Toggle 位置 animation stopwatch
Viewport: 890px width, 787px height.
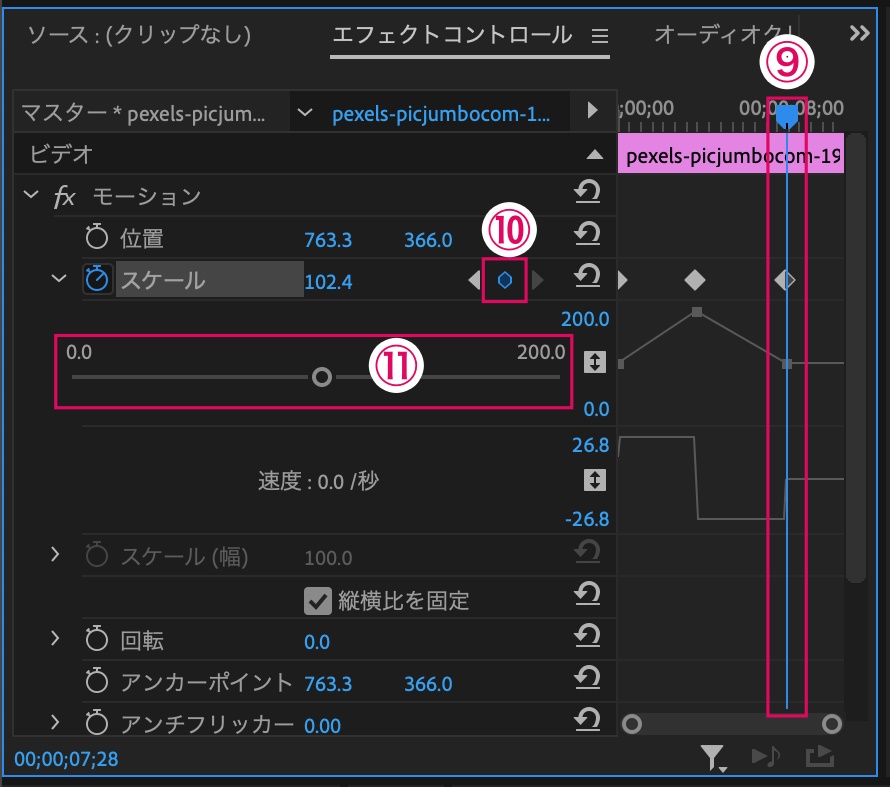tap(96, 237)
